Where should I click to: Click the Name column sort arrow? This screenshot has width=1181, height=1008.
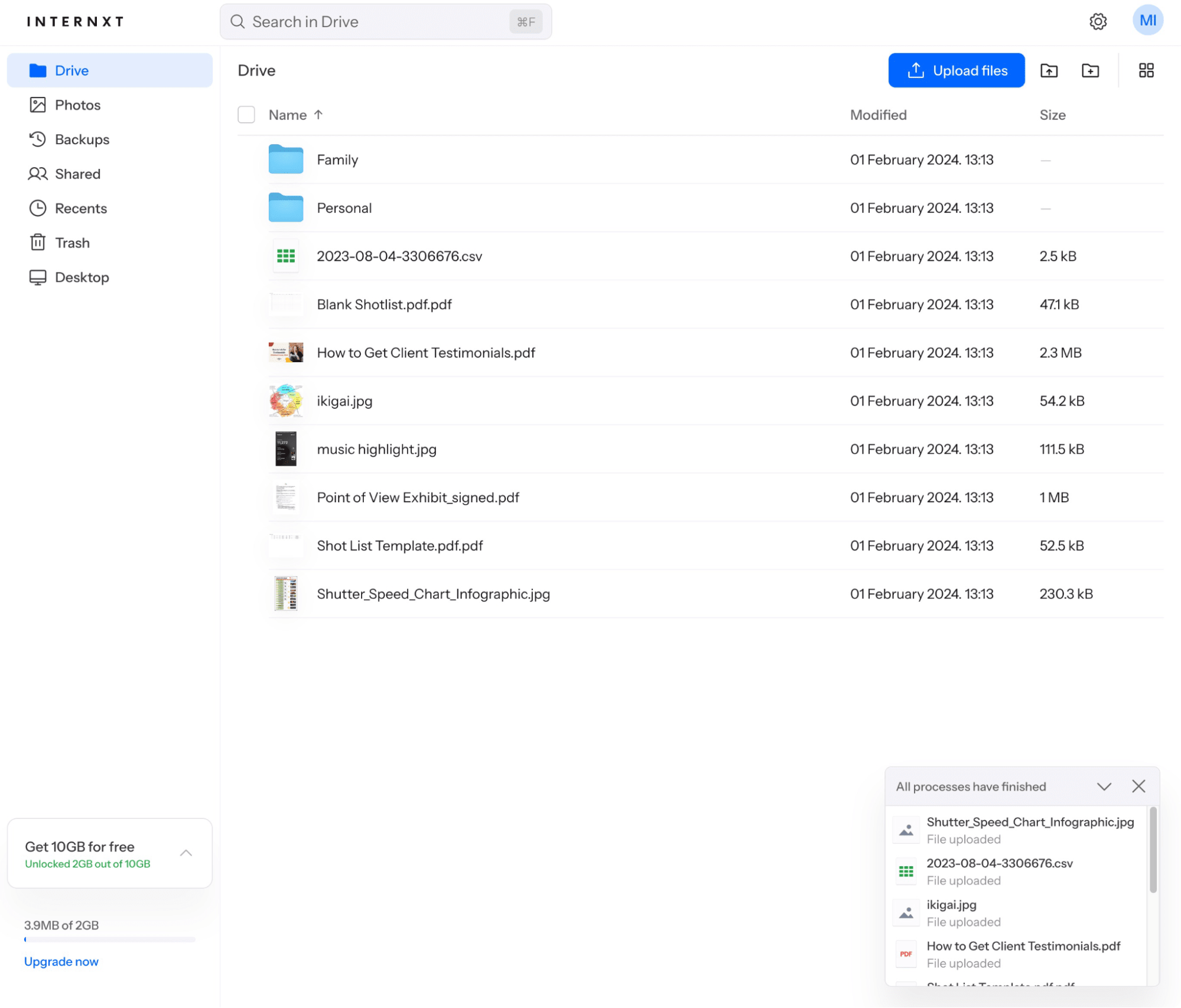[x=320, y=115]
